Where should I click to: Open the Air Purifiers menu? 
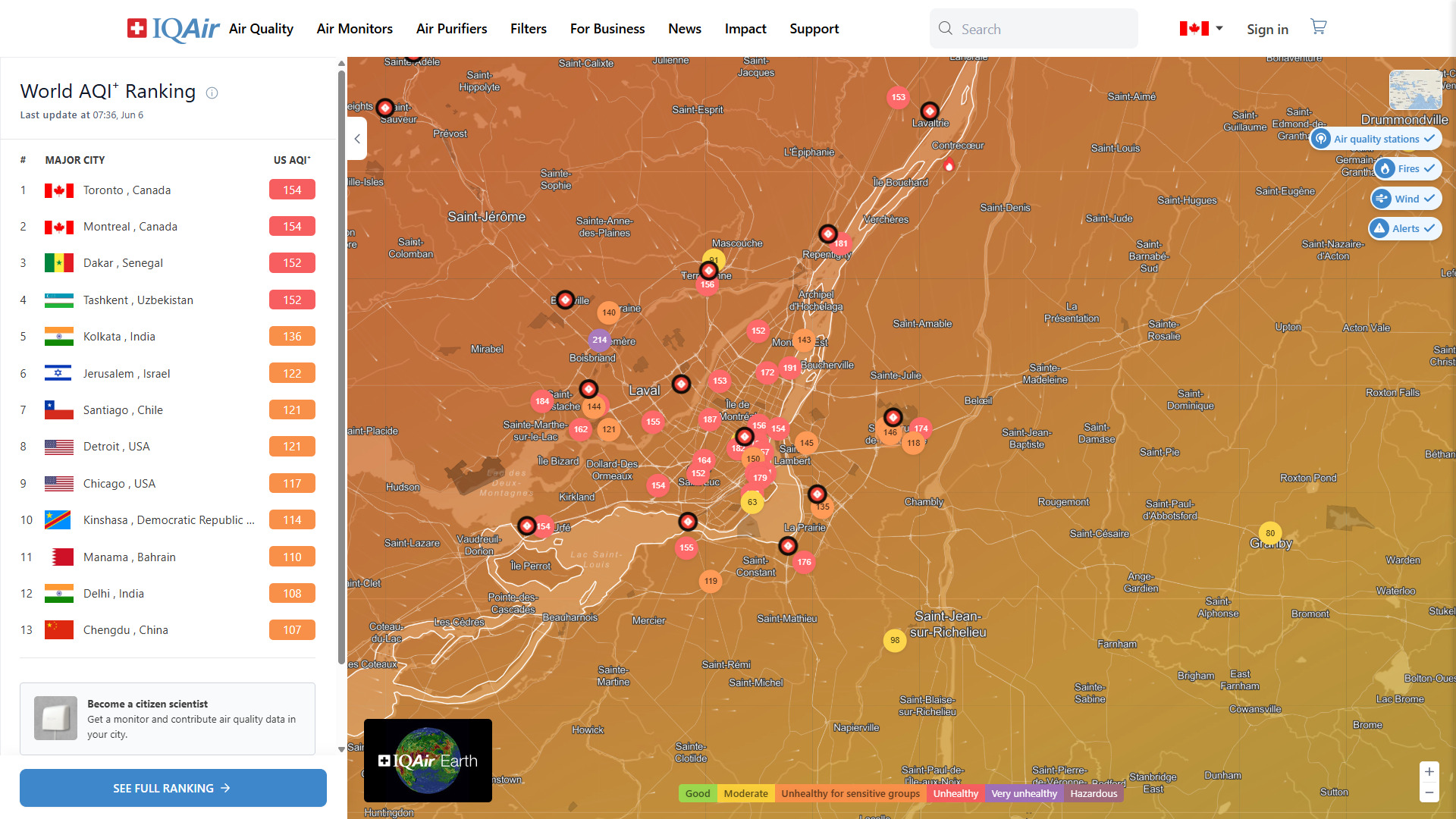coord(451,29)
